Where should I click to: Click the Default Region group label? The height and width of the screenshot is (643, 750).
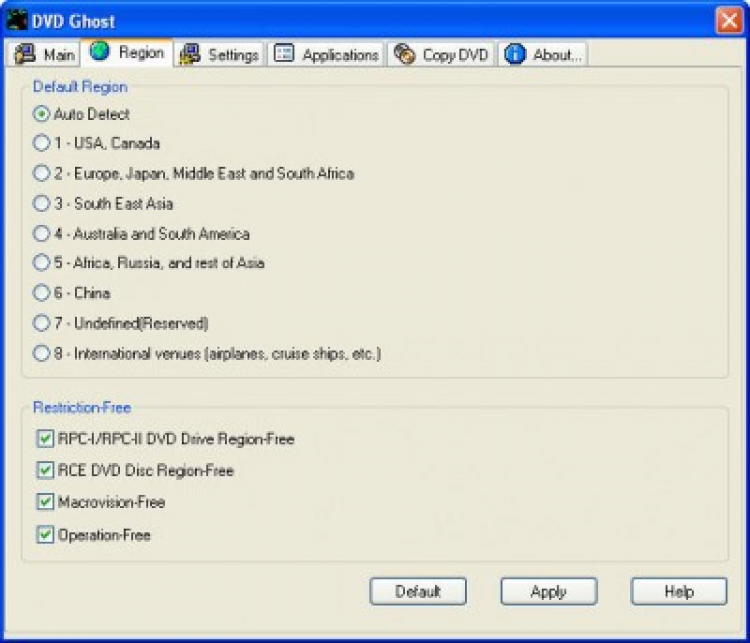[x=80, y=87]
